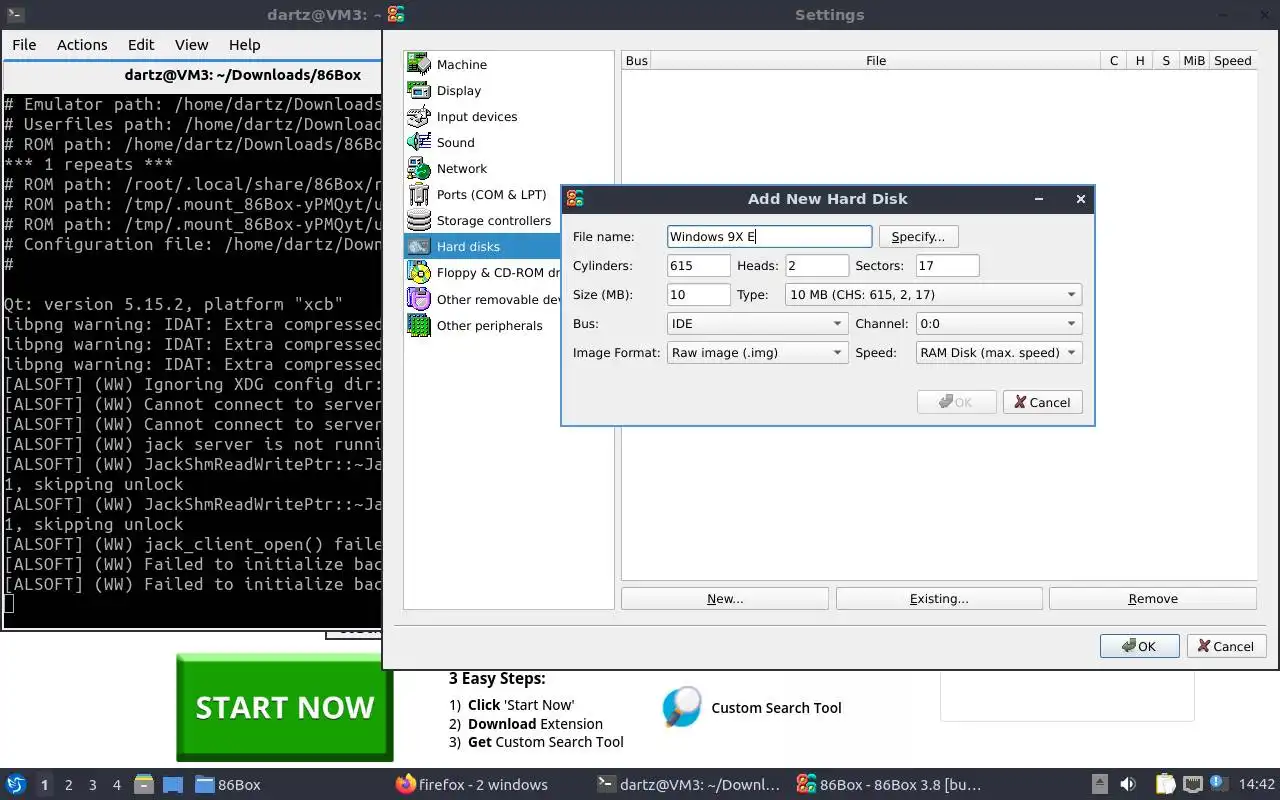
Task: Open the file manager launcher in taskbar
Action: point(144,784)
